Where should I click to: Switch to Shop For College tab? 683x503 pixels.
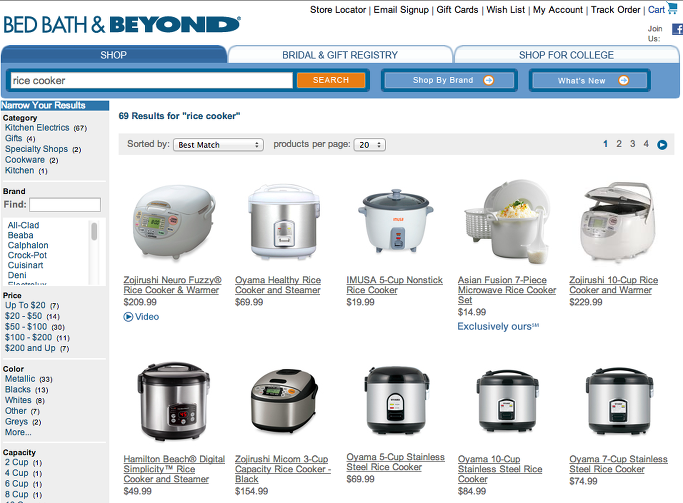point(566,55)
